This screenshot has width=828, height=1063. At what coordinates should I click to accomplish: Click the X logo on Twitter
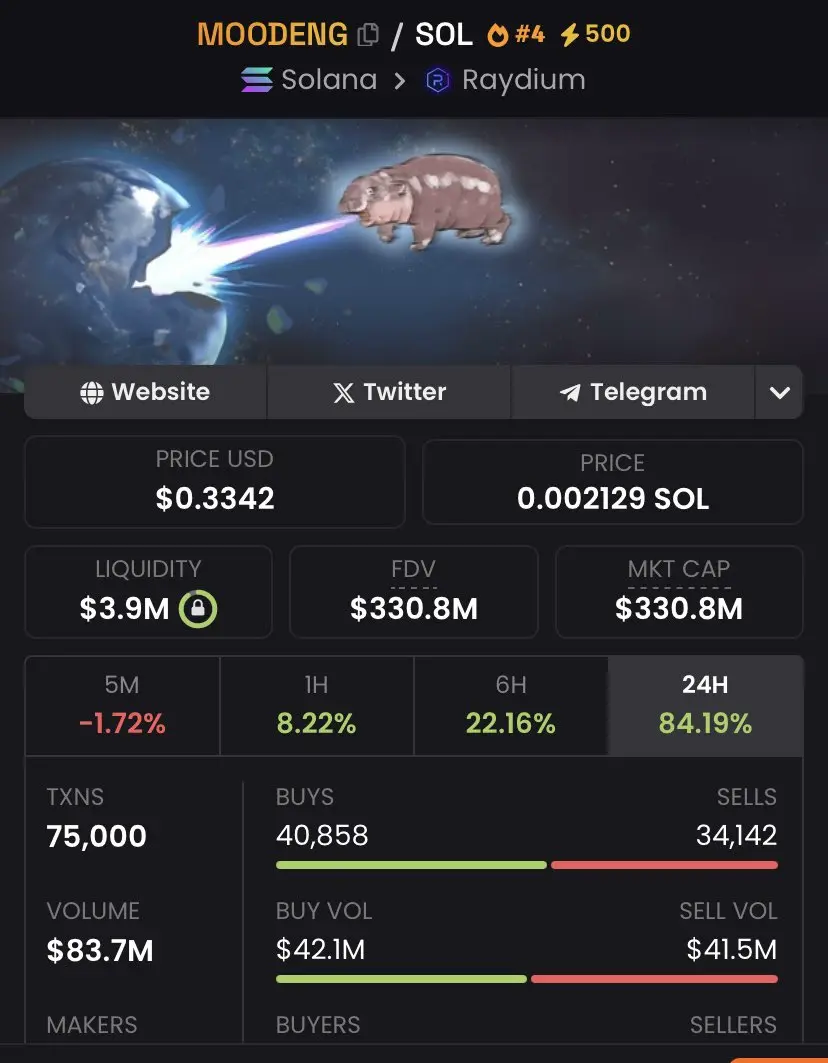pos(344,393)
